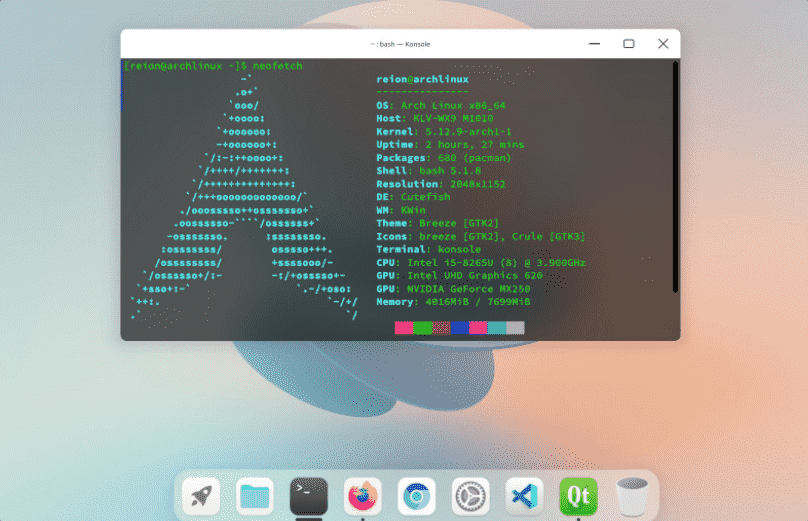Open the trash bin in the dock
Image resolution: width=808 pixels, height=521 pixels.
[632, 496]
